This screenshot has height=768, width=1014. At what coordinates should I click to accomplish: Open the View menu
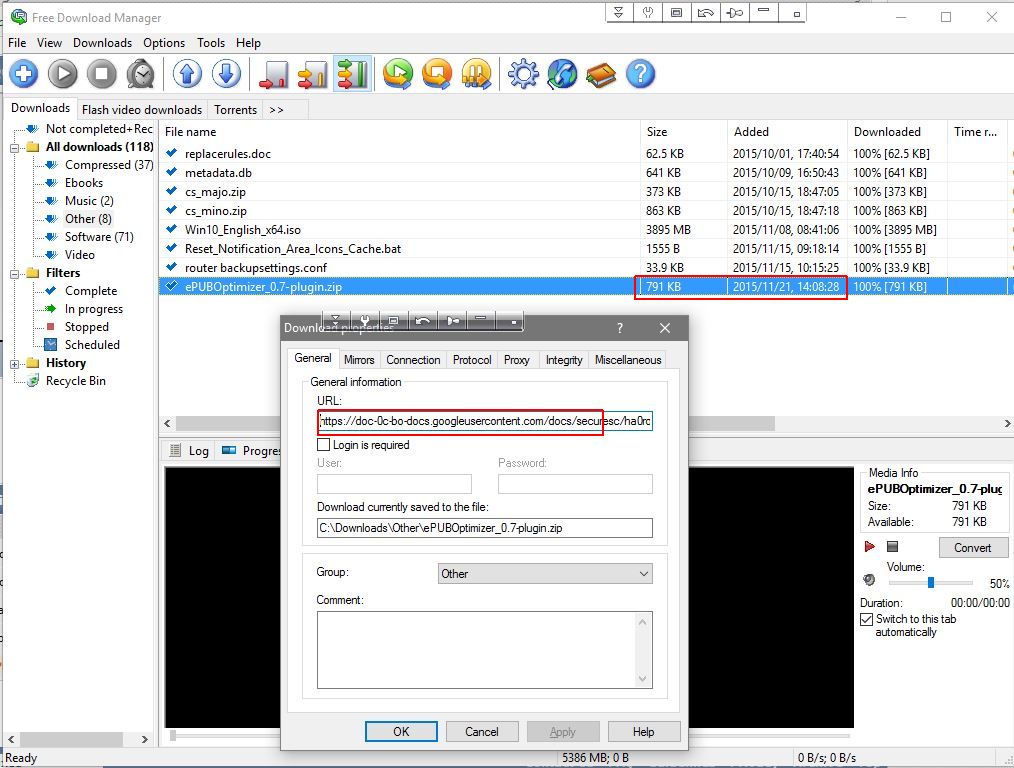[49, 43]
